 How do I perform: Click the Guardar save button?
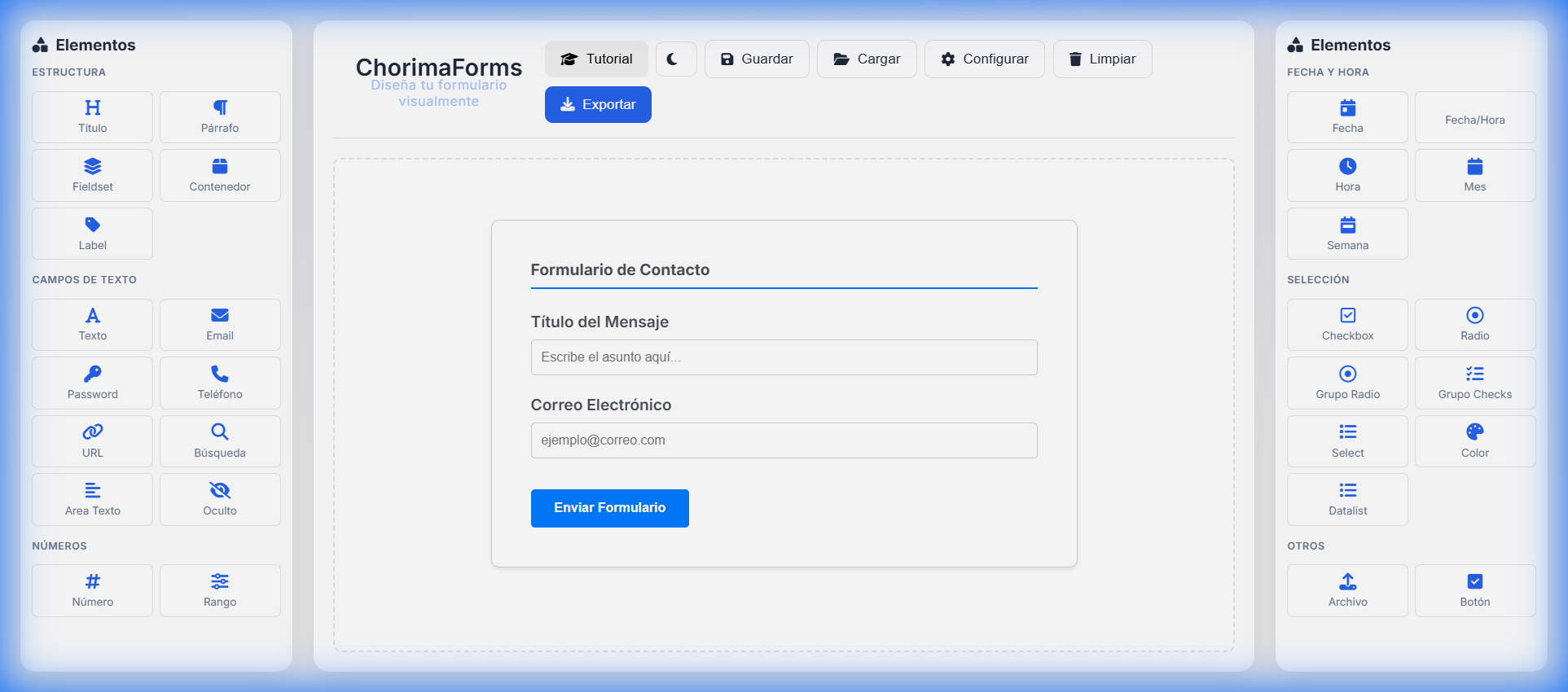[x=757, y=59]
